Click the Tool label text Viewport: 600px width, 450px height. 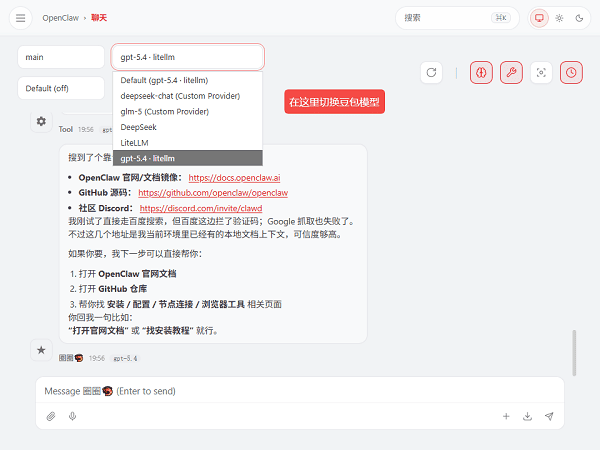(x=65, y=129)
